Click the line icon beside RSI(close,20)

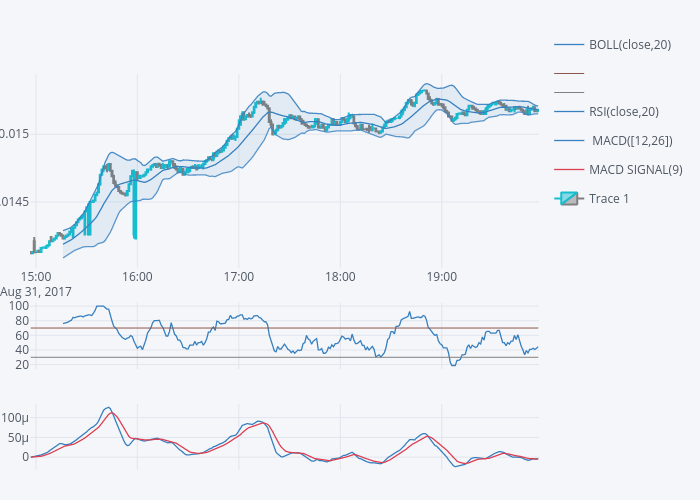(x=569, y=111)
